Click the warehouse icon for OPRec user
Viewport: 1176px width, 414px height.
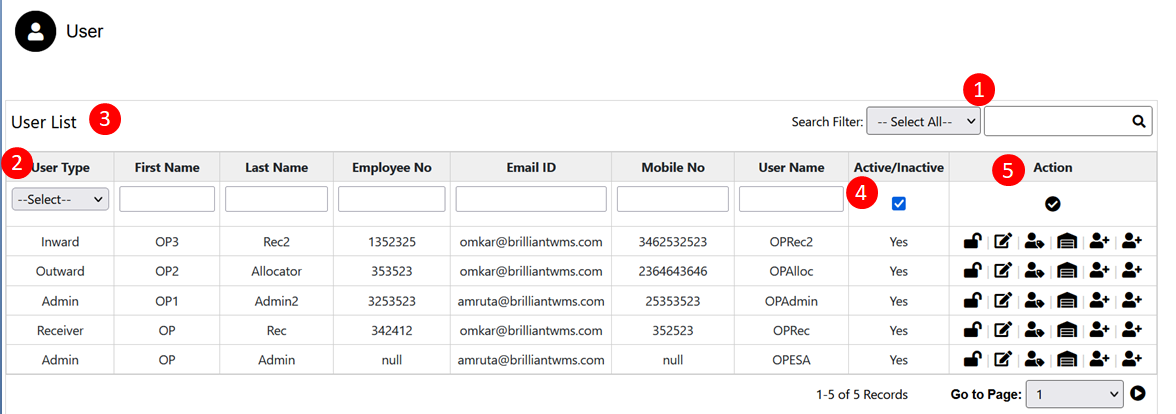pos(1067,329)
